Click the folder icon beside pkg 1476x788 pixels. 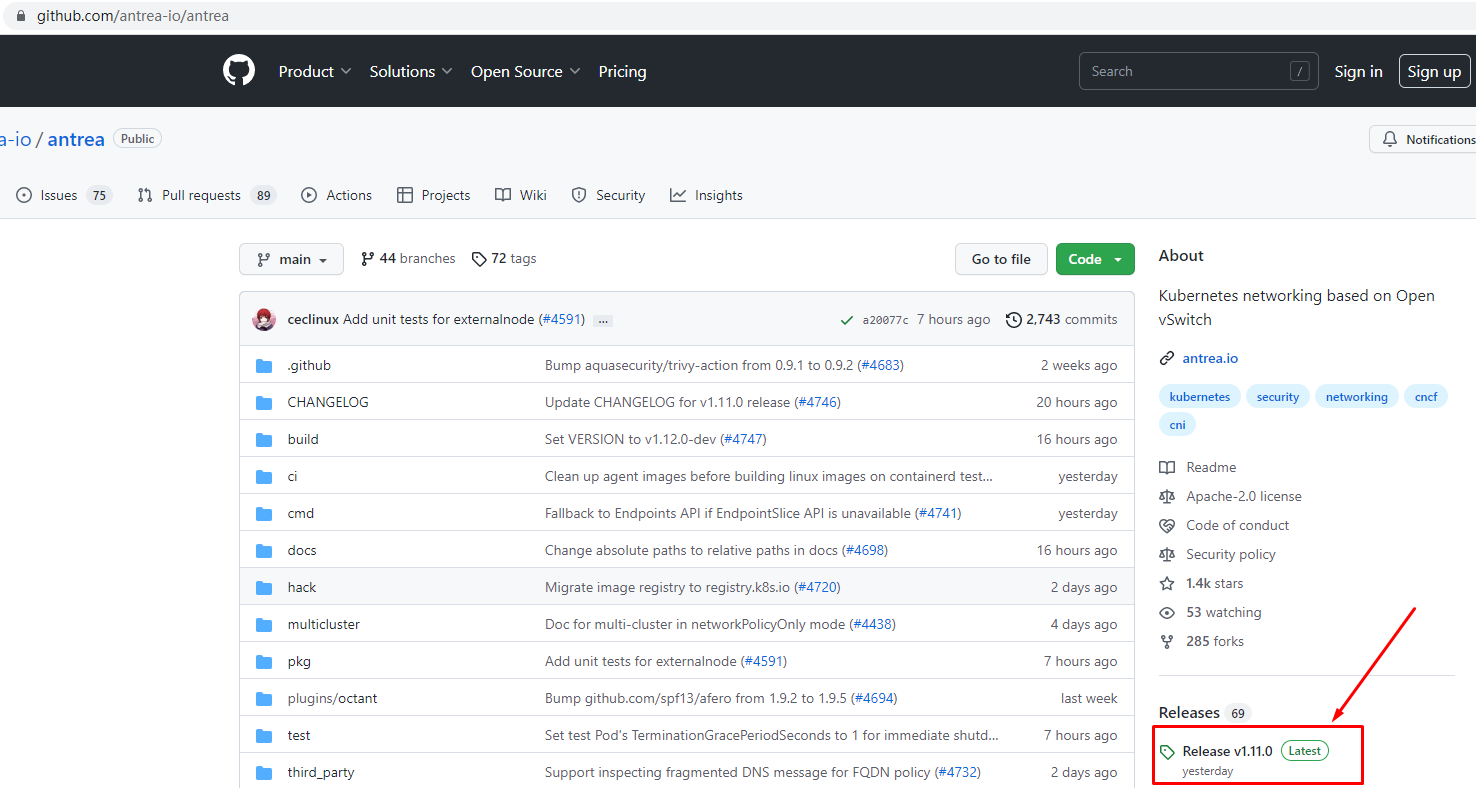point(264,662)
